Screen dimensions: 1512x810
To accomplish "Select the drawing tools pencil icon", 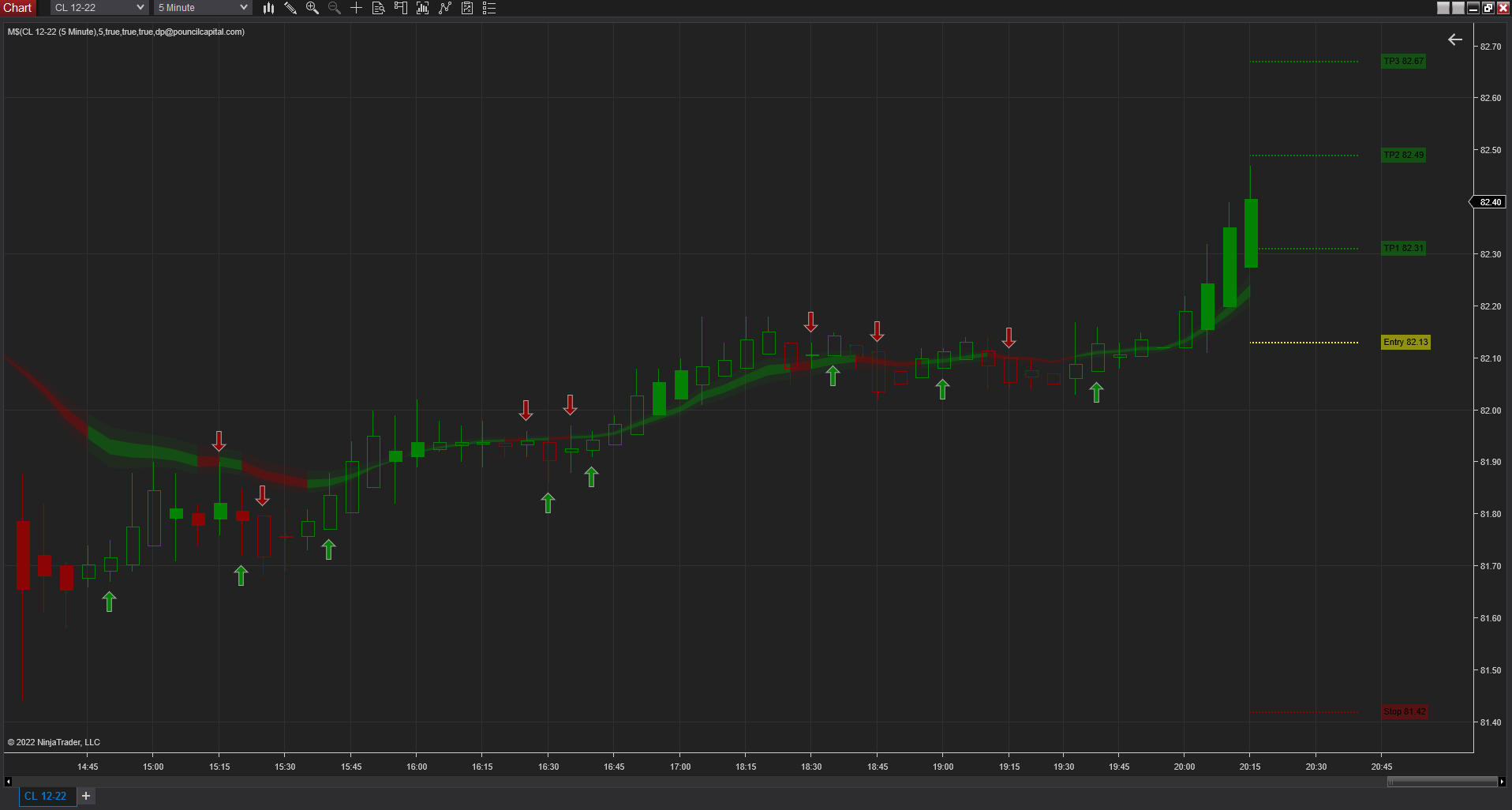I will pyautogui.click(x=290, y=8).
